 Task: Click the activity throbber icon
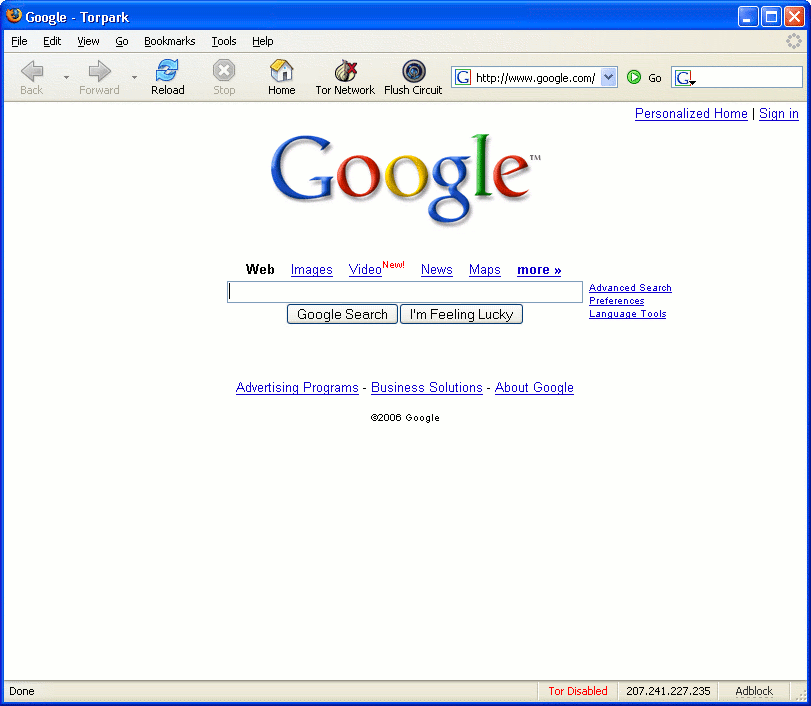(x=793, y=41)
